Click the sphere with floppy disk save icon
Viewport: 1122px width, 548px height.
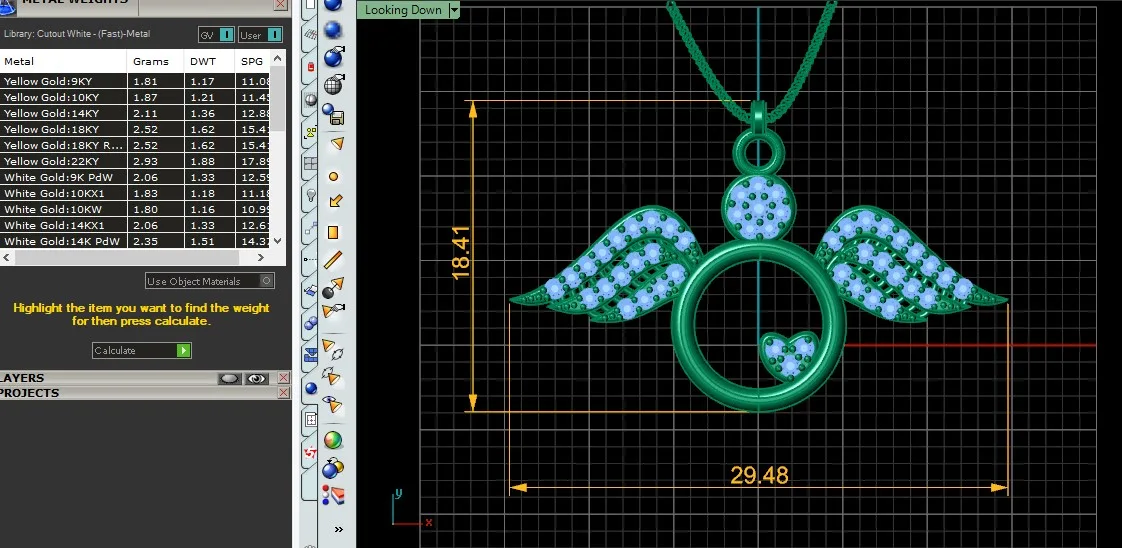tap(333, 114)
